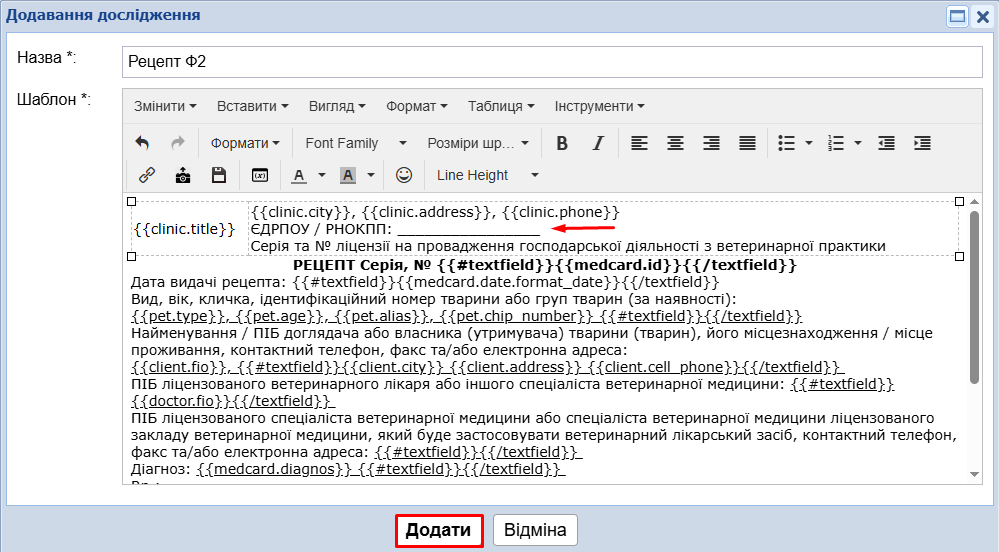999x552 pixels.
Task: Open the Вставити menu
Action: 252,106
